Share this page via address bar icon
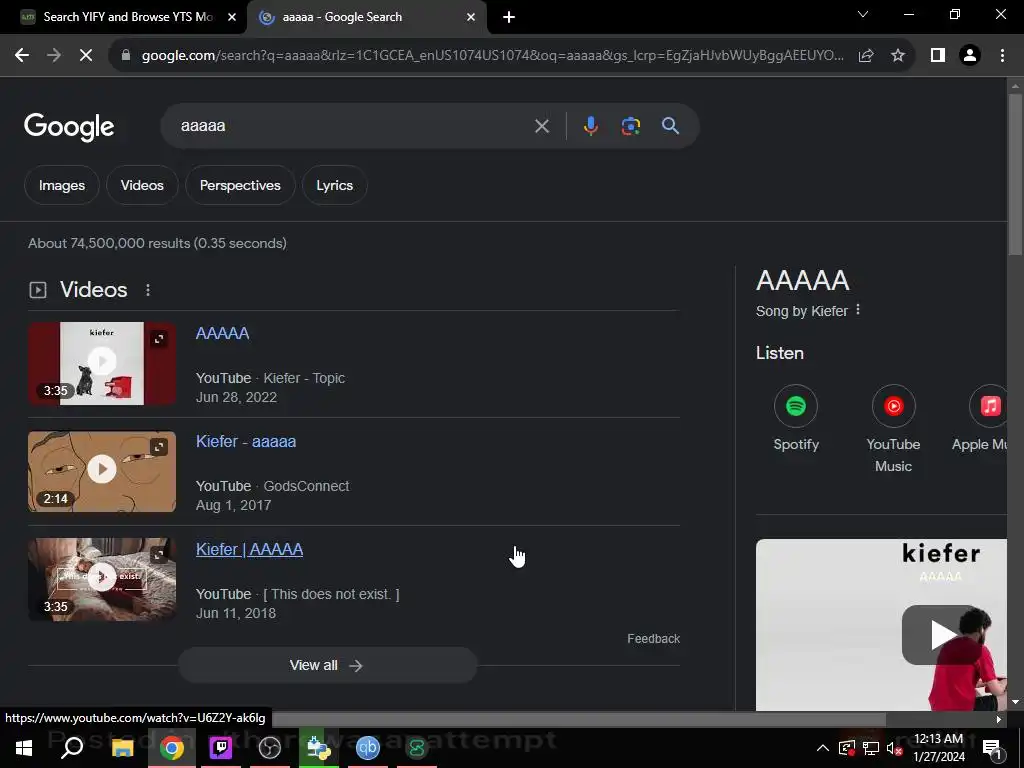Viewport: 1024px width, 768px height. [x=866, y=56]
